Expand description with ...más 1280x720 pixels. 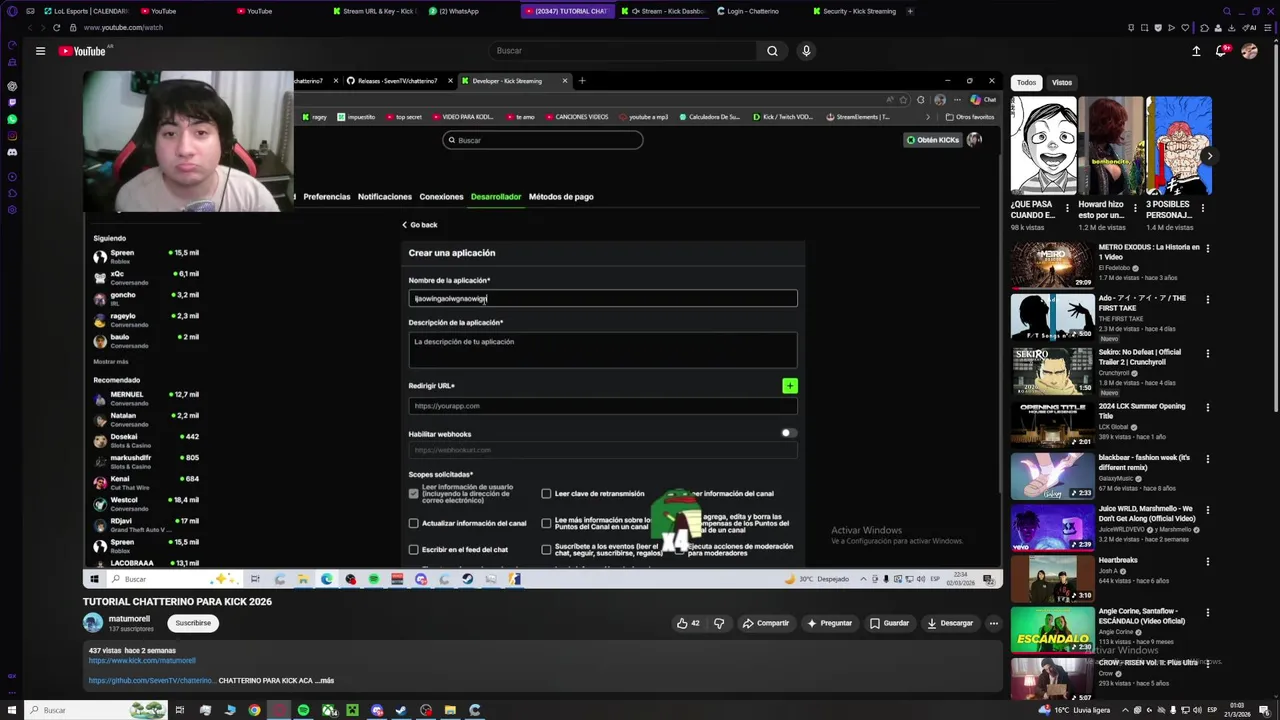tap(324, 681)
